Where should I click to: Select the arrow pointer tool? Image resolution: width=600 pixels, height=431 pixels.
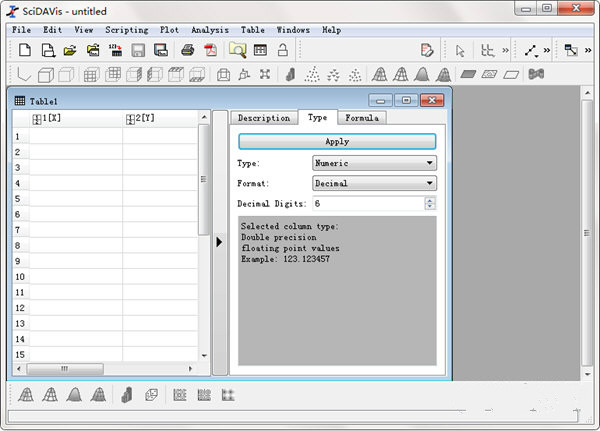pyautogui.click(x=460, y=50)
